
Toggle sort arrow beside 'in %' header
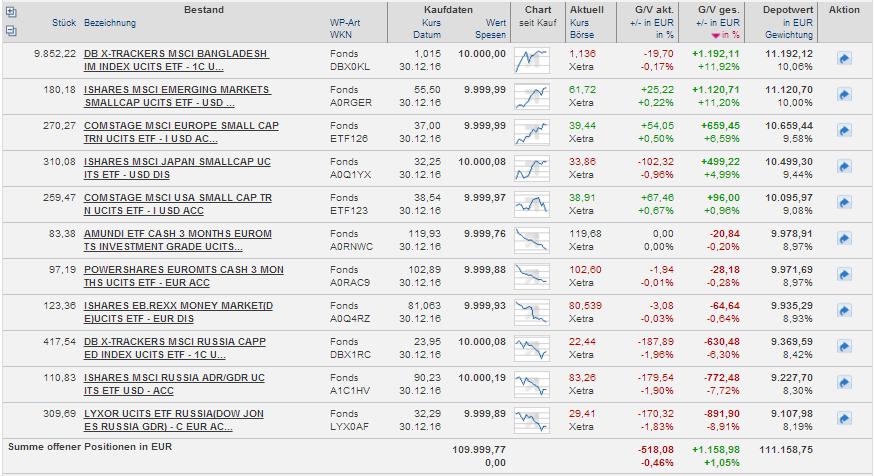tap(715, 35)
